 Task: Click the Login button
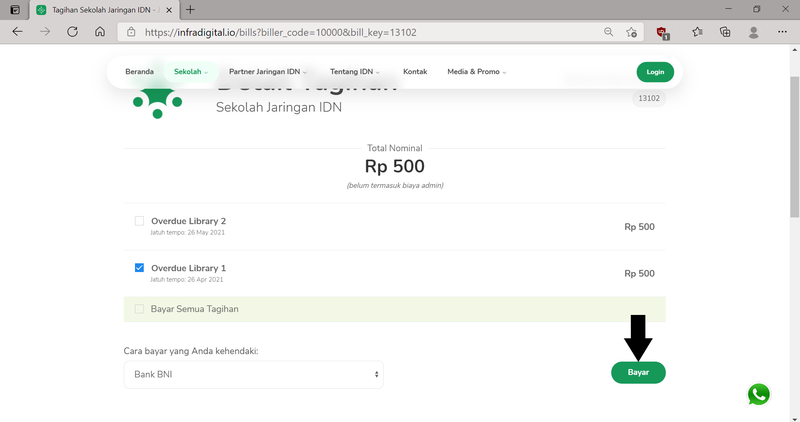pos(655,72)
